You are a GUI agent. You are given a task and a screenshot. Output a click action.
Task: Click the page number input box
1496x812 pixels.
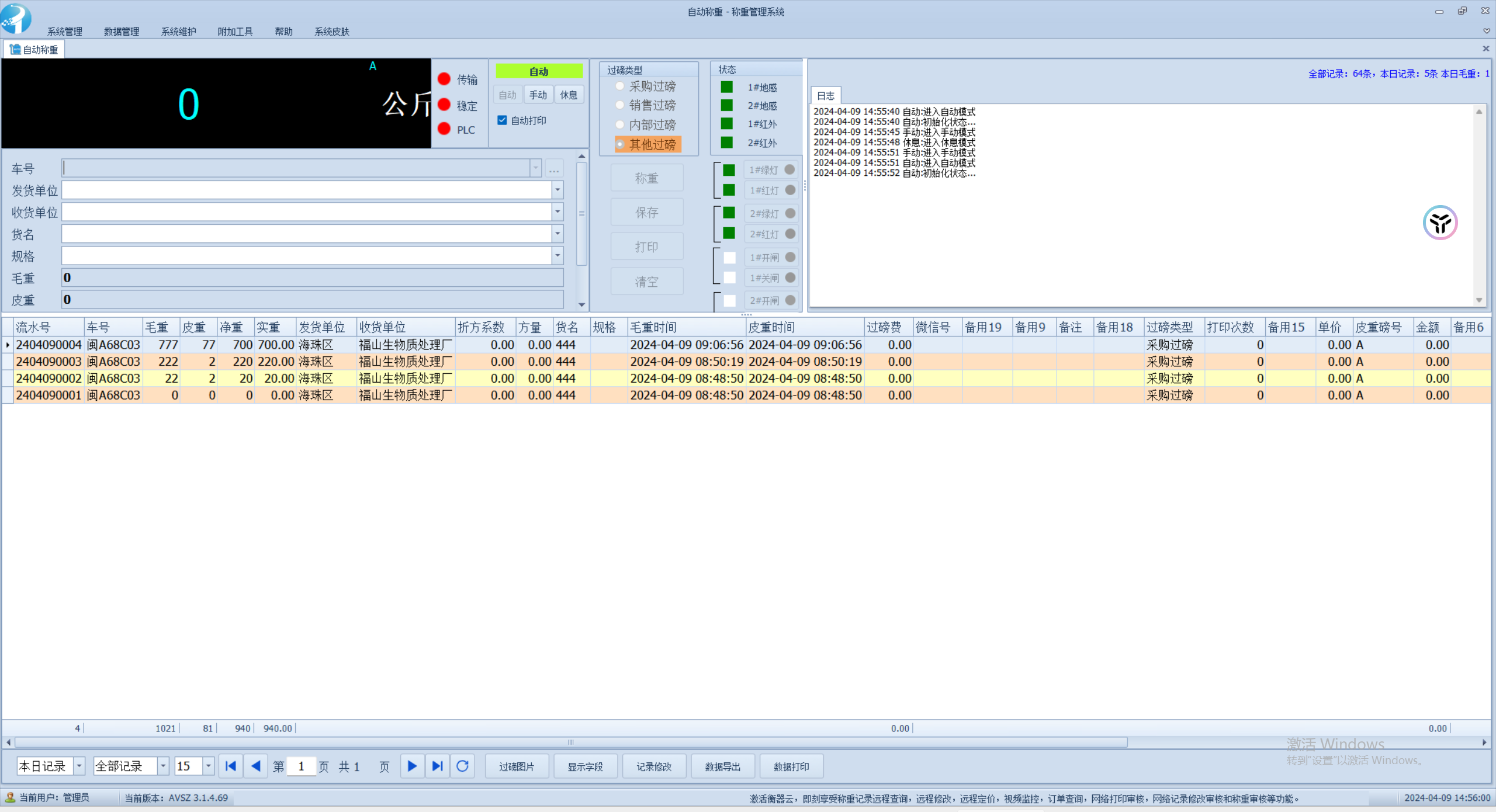(301, 766)
